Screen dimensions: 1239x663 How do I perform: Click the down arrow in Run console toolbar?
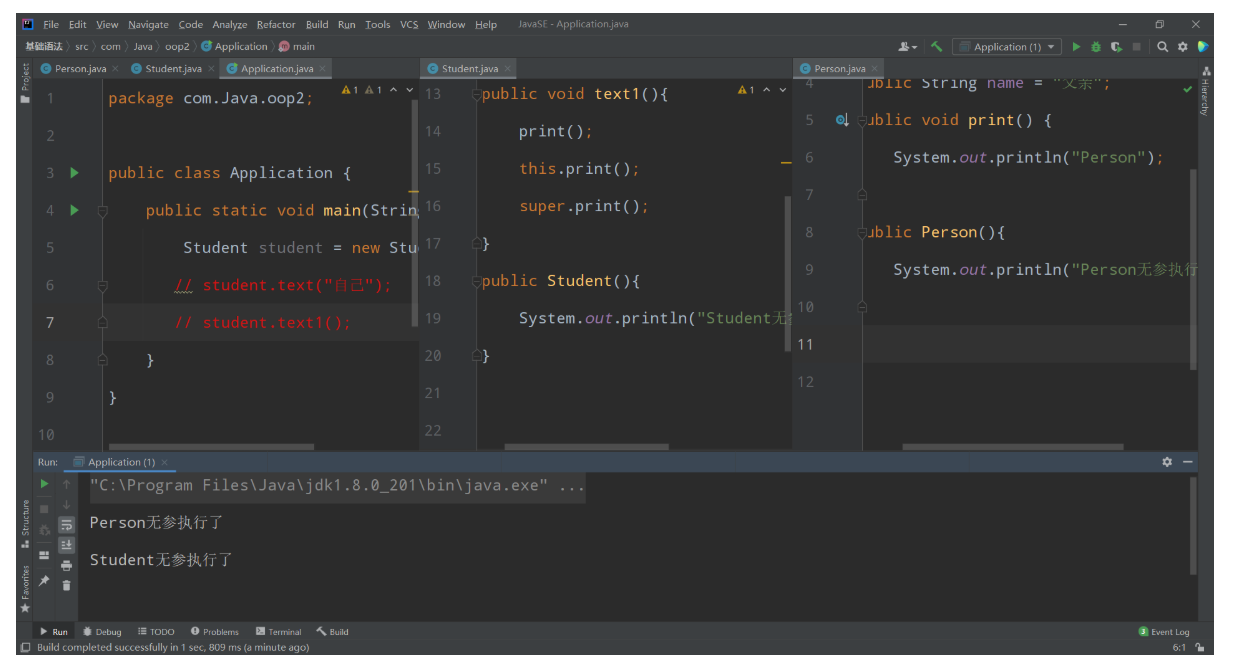(66, 505)
